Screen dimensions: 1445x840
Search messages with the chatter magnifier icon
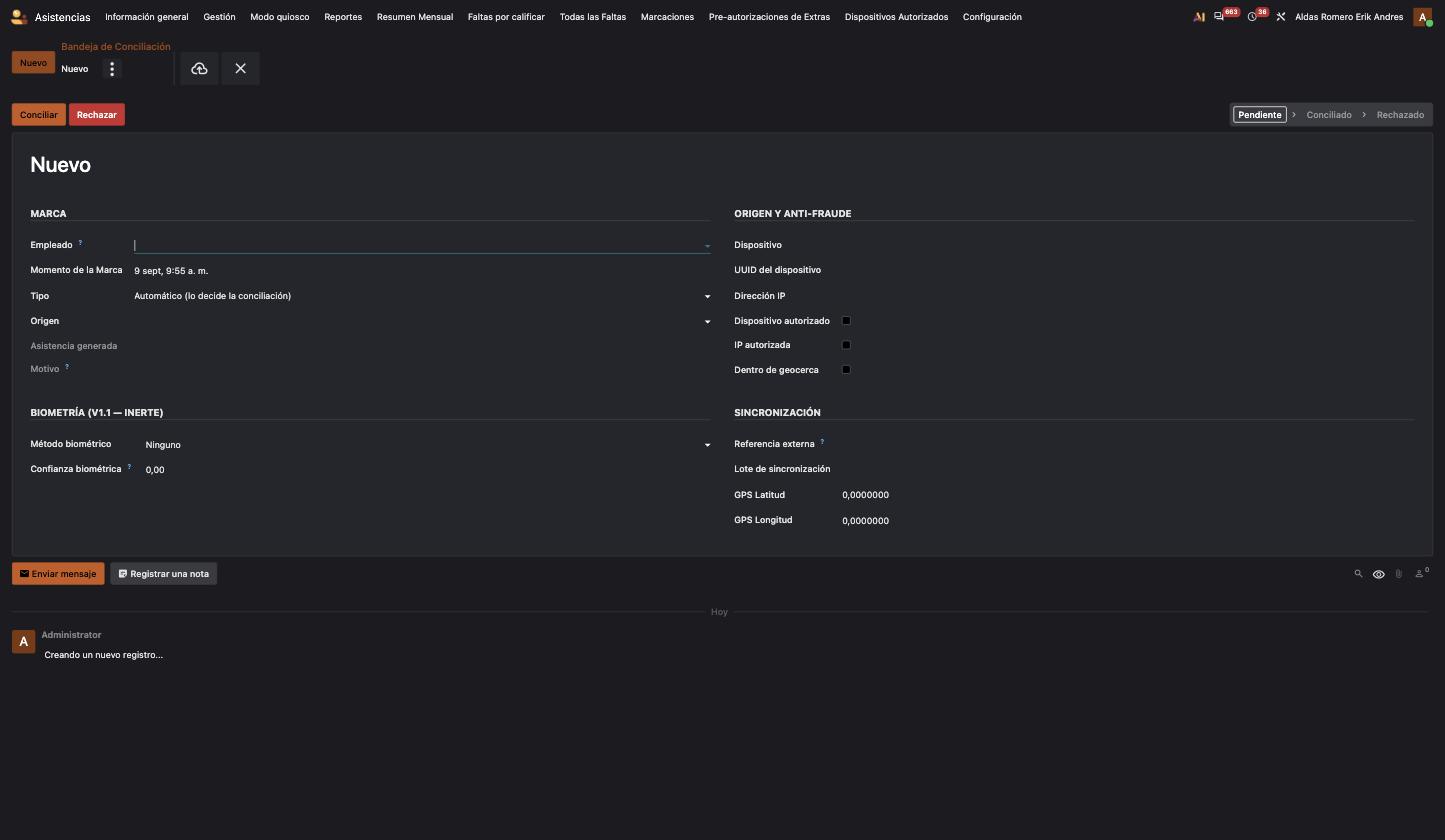1358,574
